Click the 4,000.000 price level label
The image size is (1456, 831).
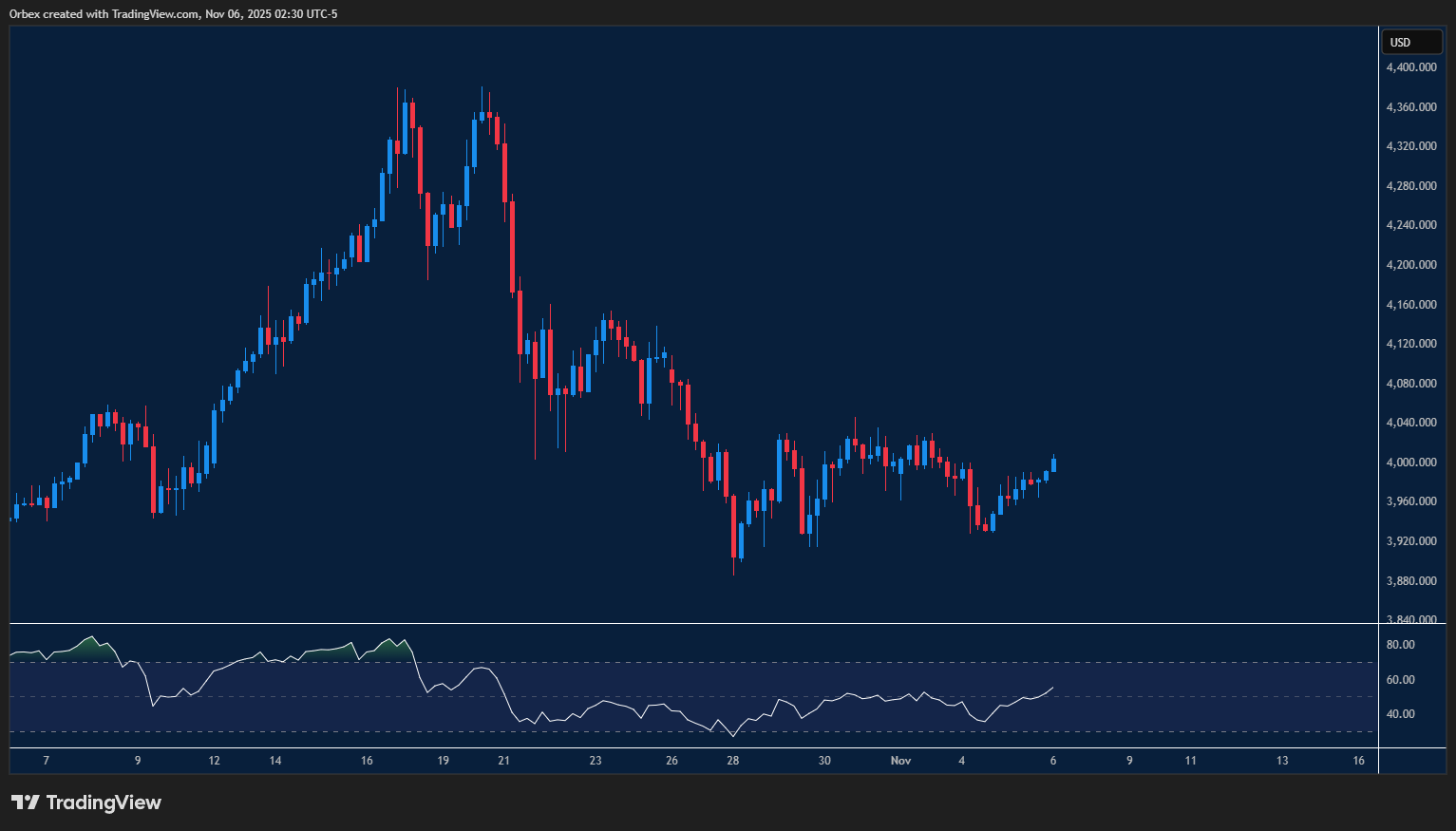[1411, 462]
